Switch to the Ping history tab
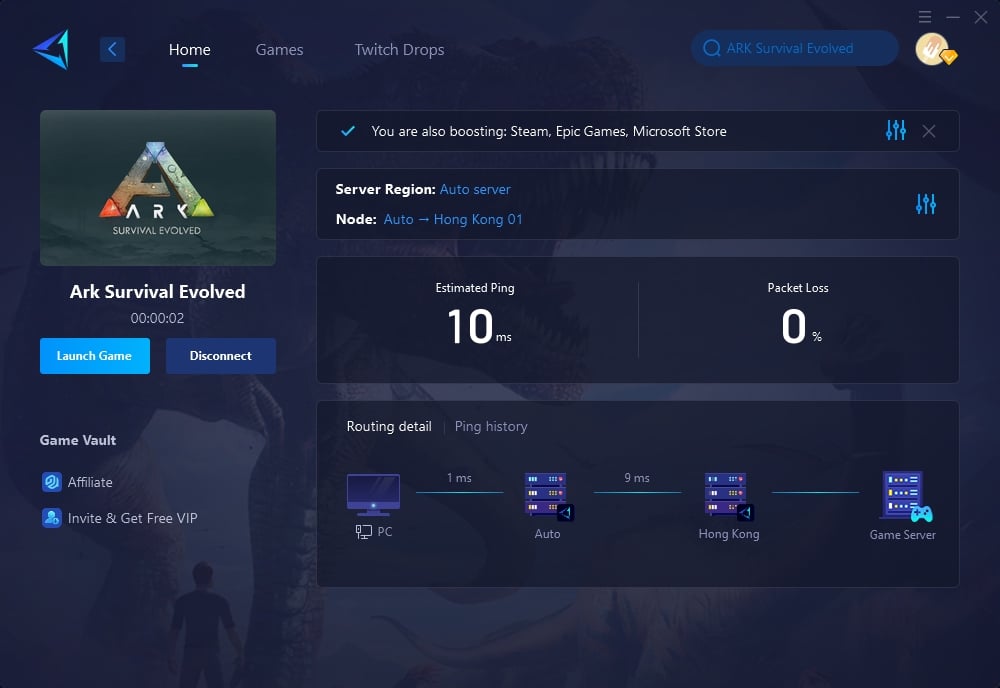Viewport: 1000px width, 688px height. [491, 426]
